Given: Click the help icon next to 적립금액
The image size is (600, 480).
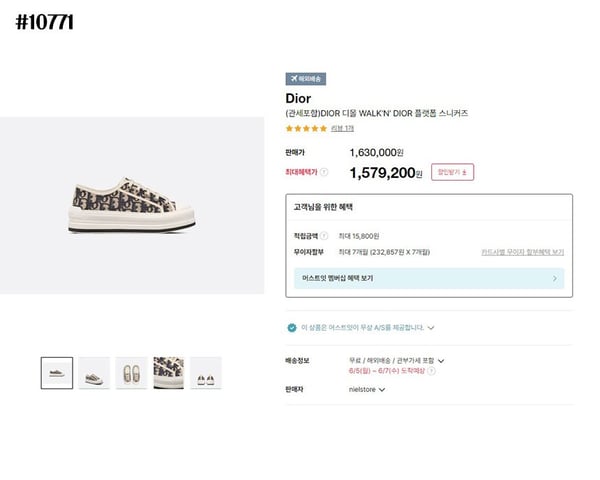Looking at the screenshot, I should (324, 236).
